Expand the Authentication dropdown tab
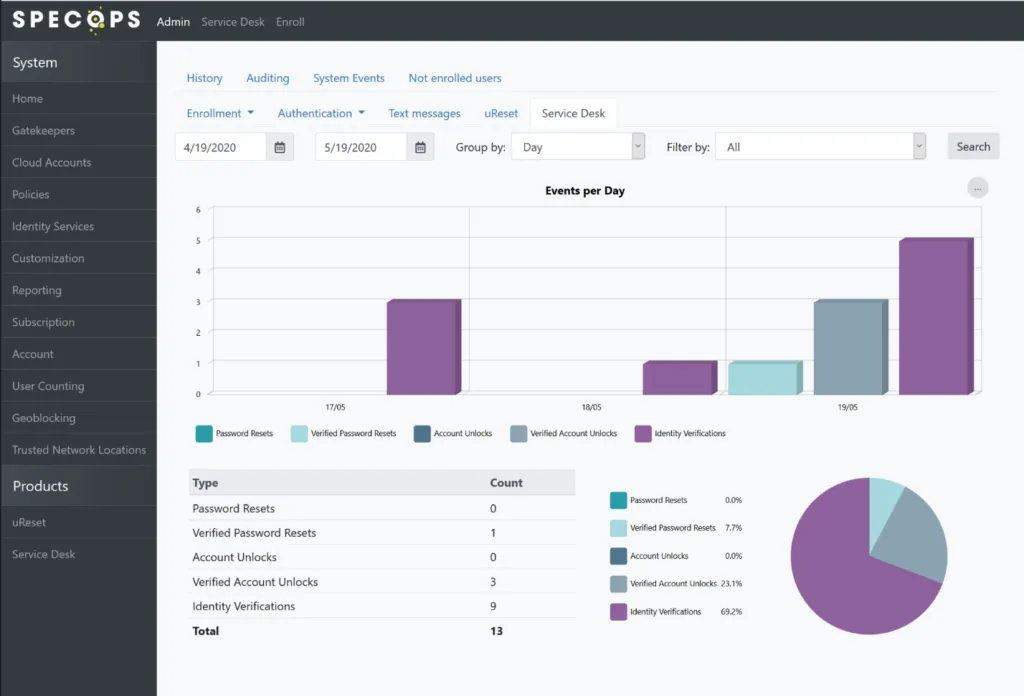 pyautogui.click(x=321, y=113)
